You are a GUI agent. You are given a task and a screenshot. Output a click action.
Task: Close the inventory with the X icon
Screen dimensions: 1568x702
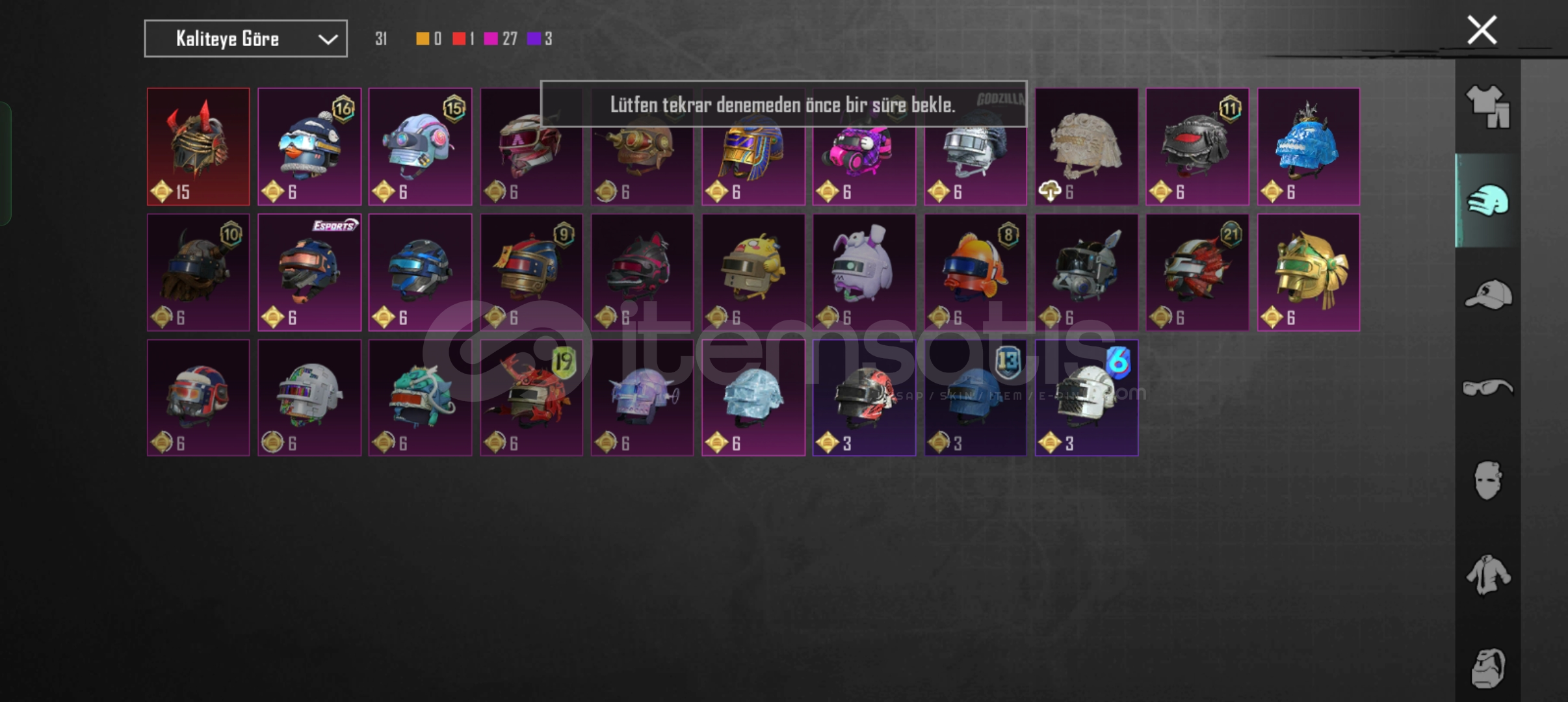(1482, 30)
